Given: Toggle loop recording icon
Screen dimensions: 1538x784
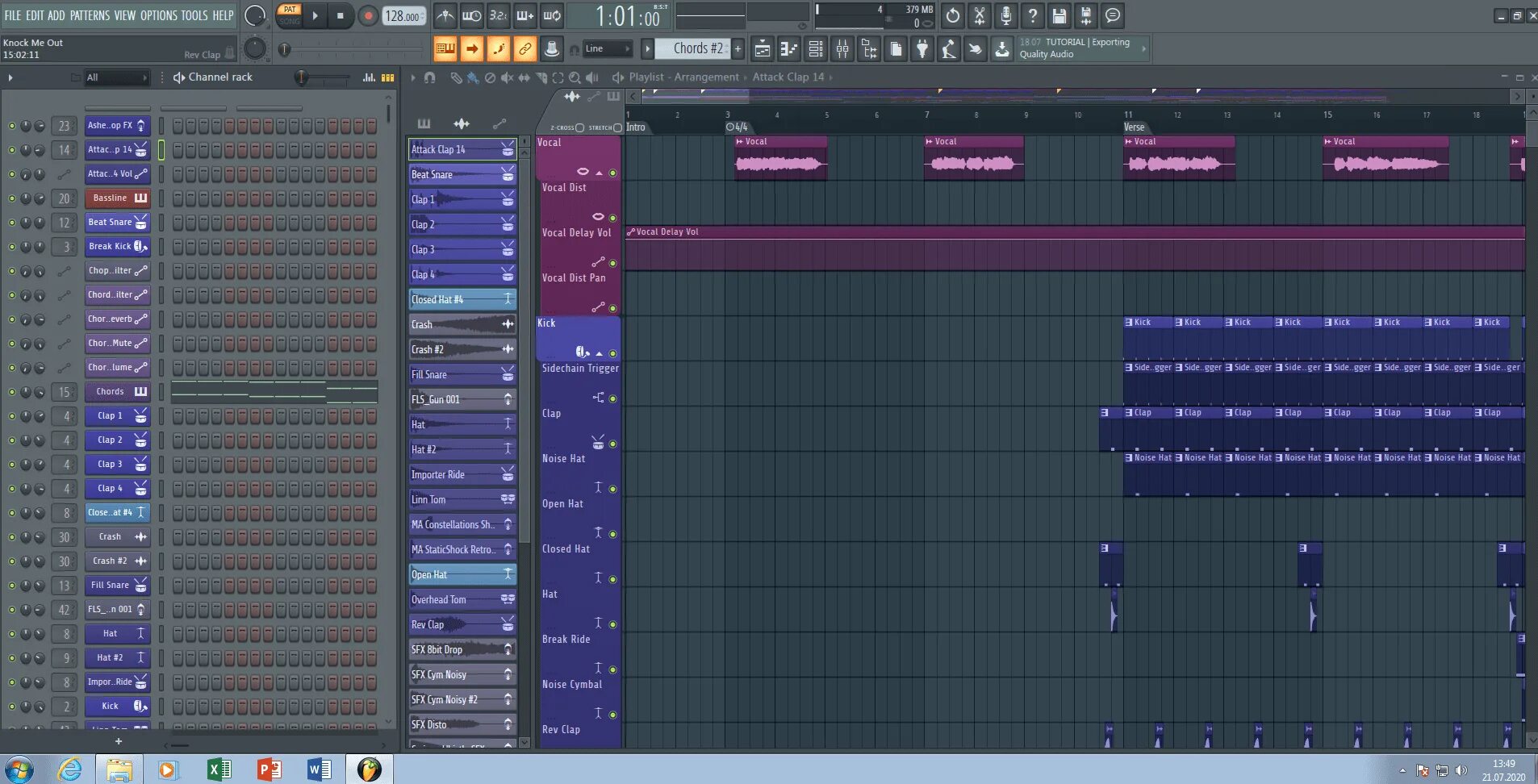Looking at the screenshot, I should (552, 15).
